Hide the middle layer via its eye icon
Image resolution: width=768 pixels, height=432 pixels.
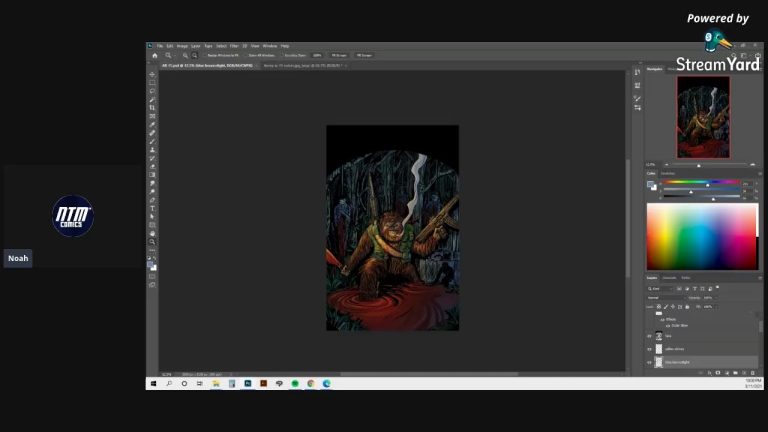pyautogui.click(x=649, y=349)
